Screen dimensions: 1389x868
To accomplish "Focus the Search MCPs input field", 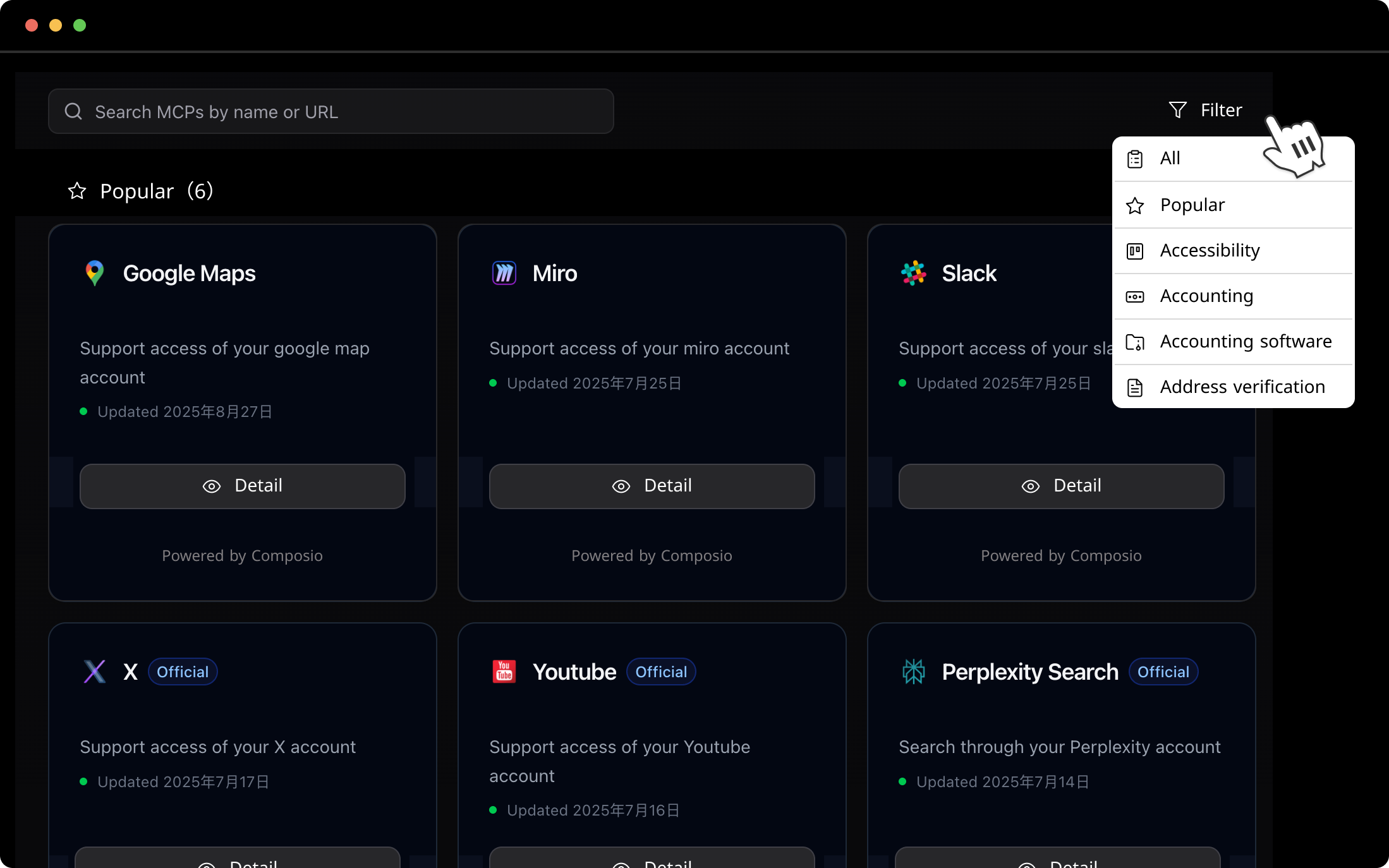I will click(x=341, y=112).
